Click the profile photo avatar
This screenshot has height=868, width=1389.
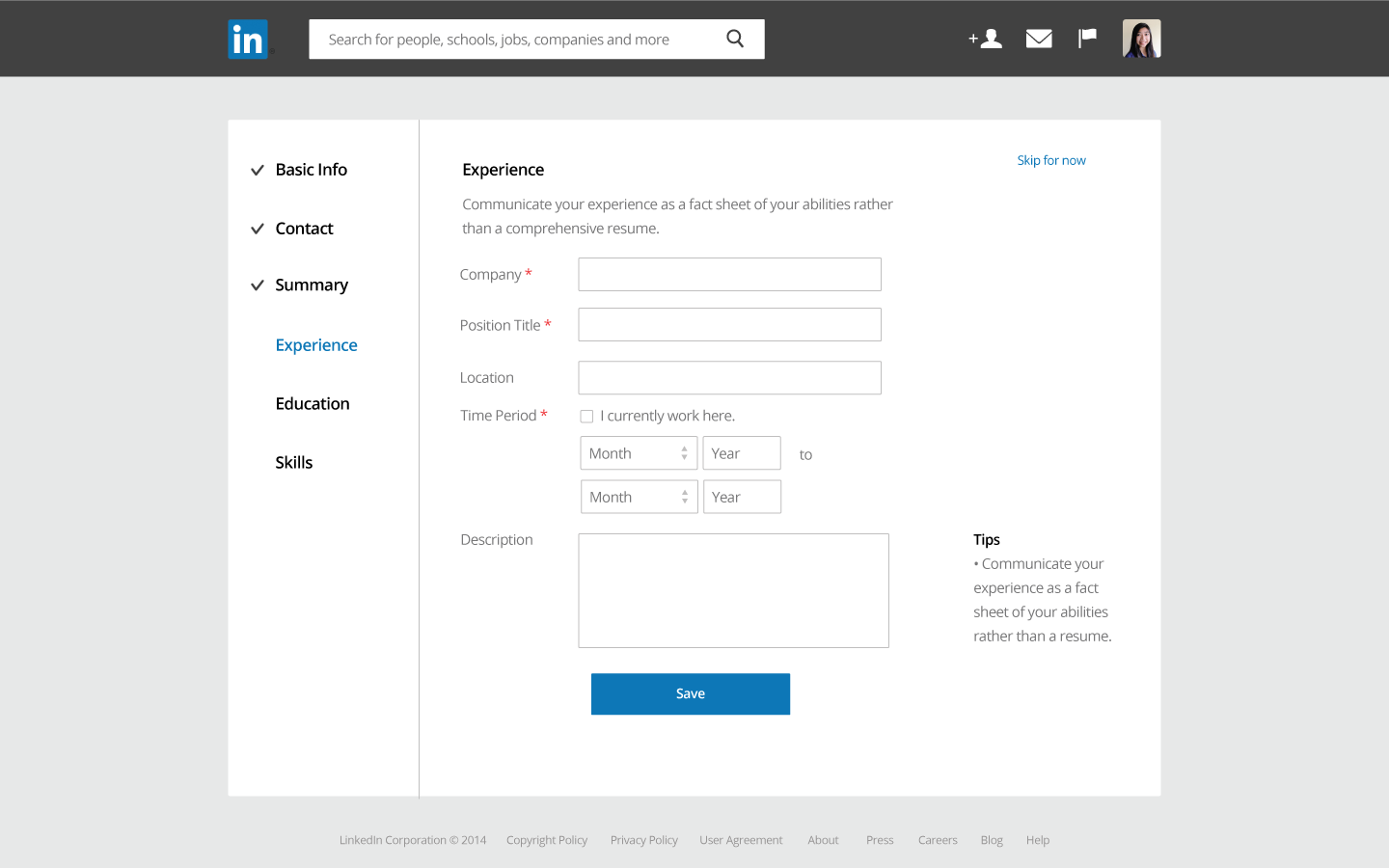click(1141, 39)
